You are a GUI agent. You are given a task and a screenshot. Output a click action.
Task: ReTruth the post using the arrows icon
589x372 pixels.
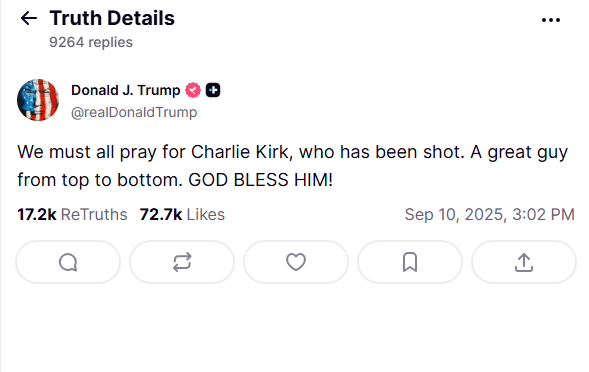tap(182, 262)
